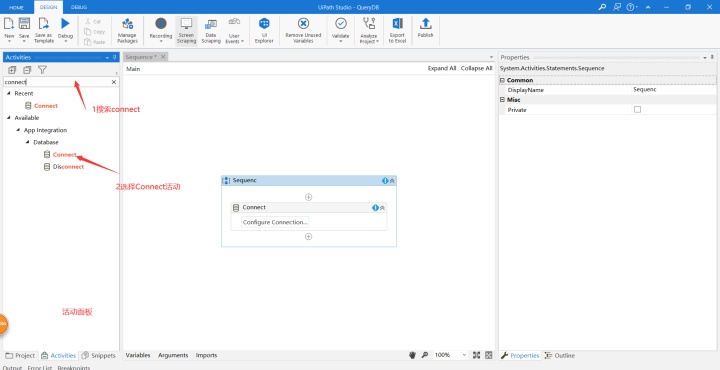Start Debug with the play icon
This screenshot has width=720, height=370.
(65, 23)
